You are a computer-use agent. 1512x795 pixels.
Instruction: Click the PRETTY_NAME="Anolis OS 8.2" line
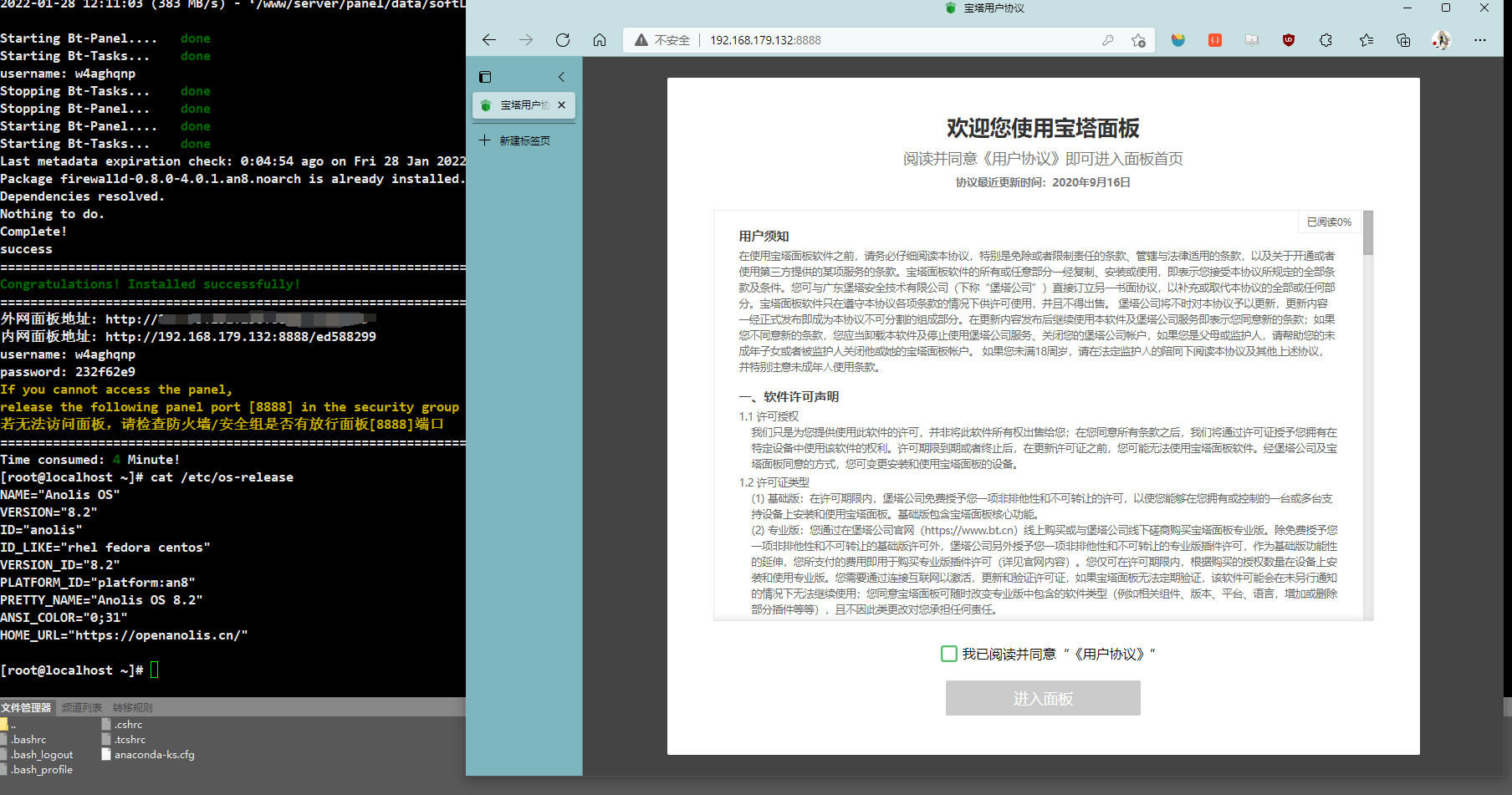coord(101,600)
